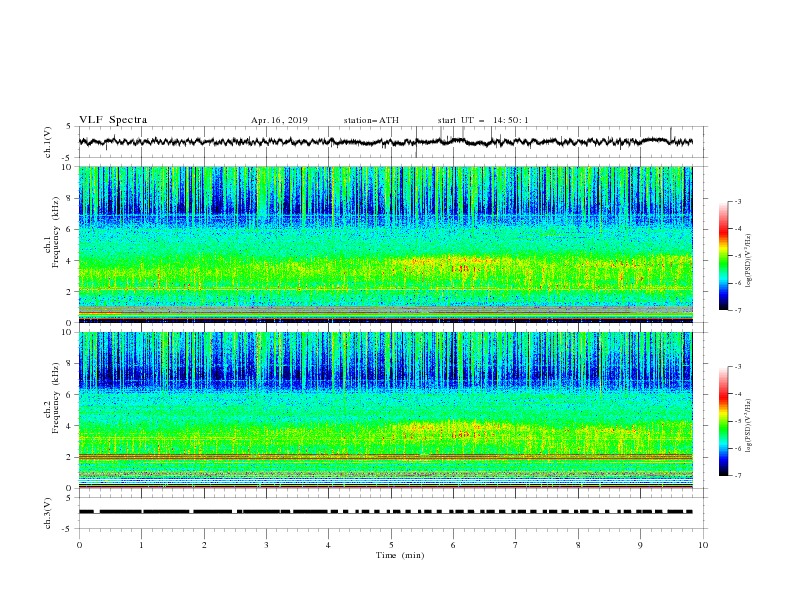This screenshot has height=612, width=792.
Task: Click the "-7" tick on ch.2 colorbar
Action: [x=738, y=475]
